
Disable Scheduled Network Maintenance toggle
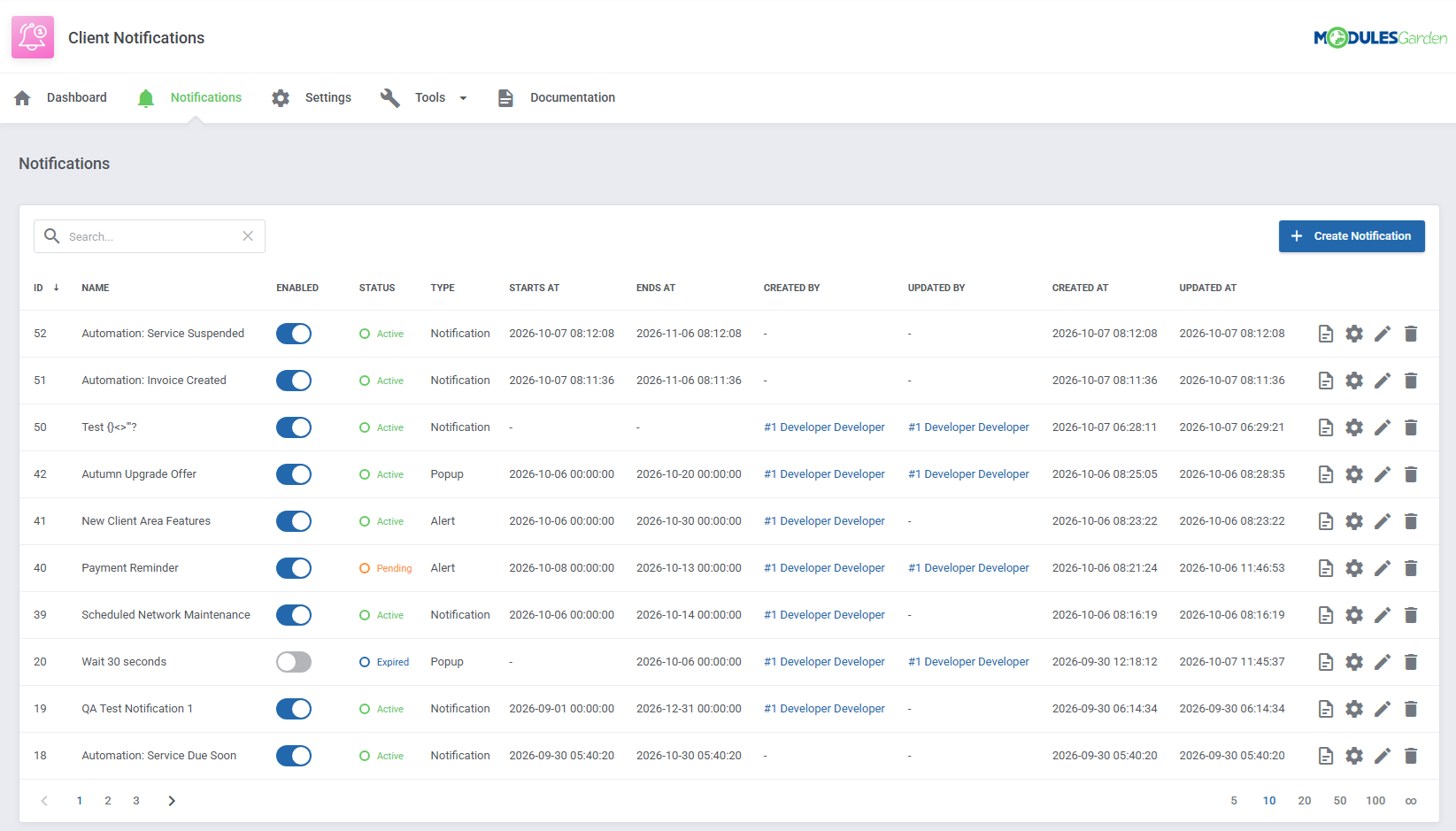click(294, 615)
